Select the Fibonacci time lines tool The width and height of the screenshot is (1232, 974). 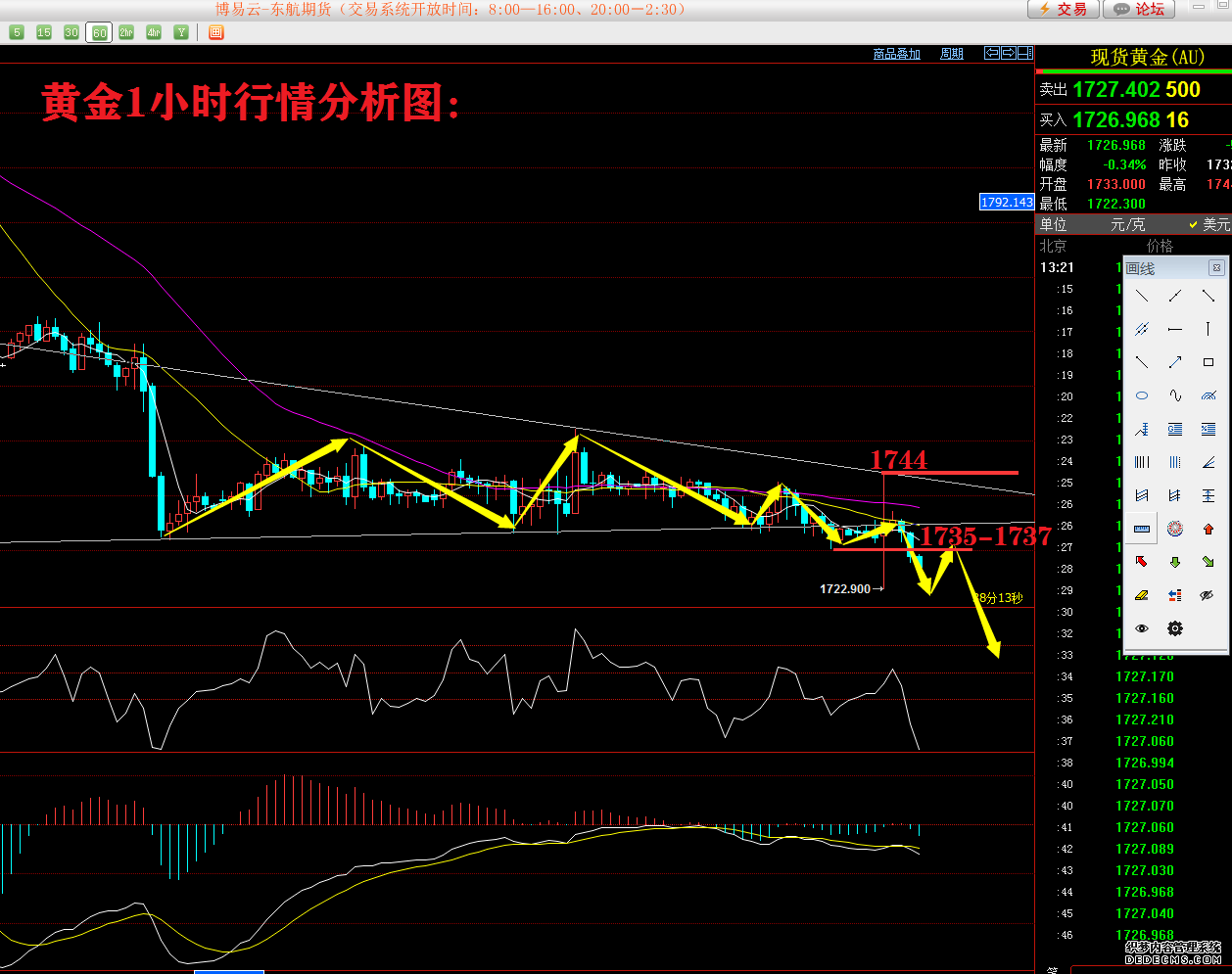pyautogui.click(x=1175, y=462)
